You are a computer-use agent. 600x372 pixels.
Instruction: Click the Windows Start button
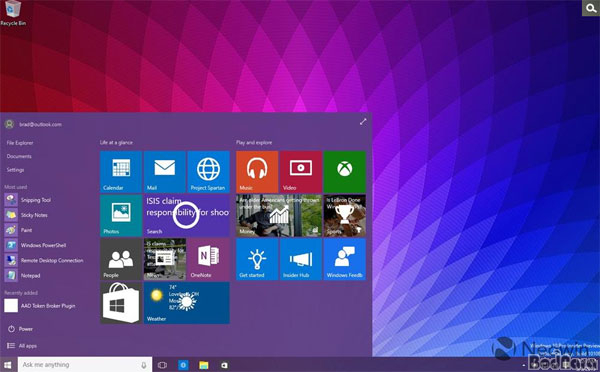point(8,365)
